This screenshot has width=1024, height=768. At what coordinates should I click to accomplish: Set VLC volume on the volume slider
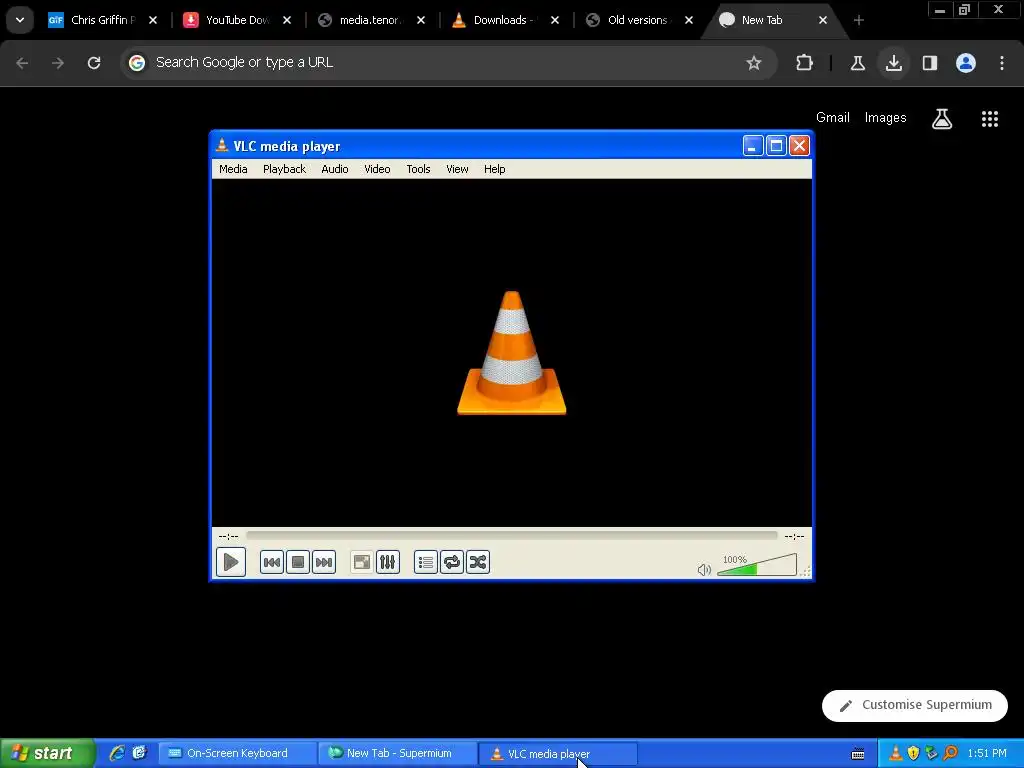757,565
